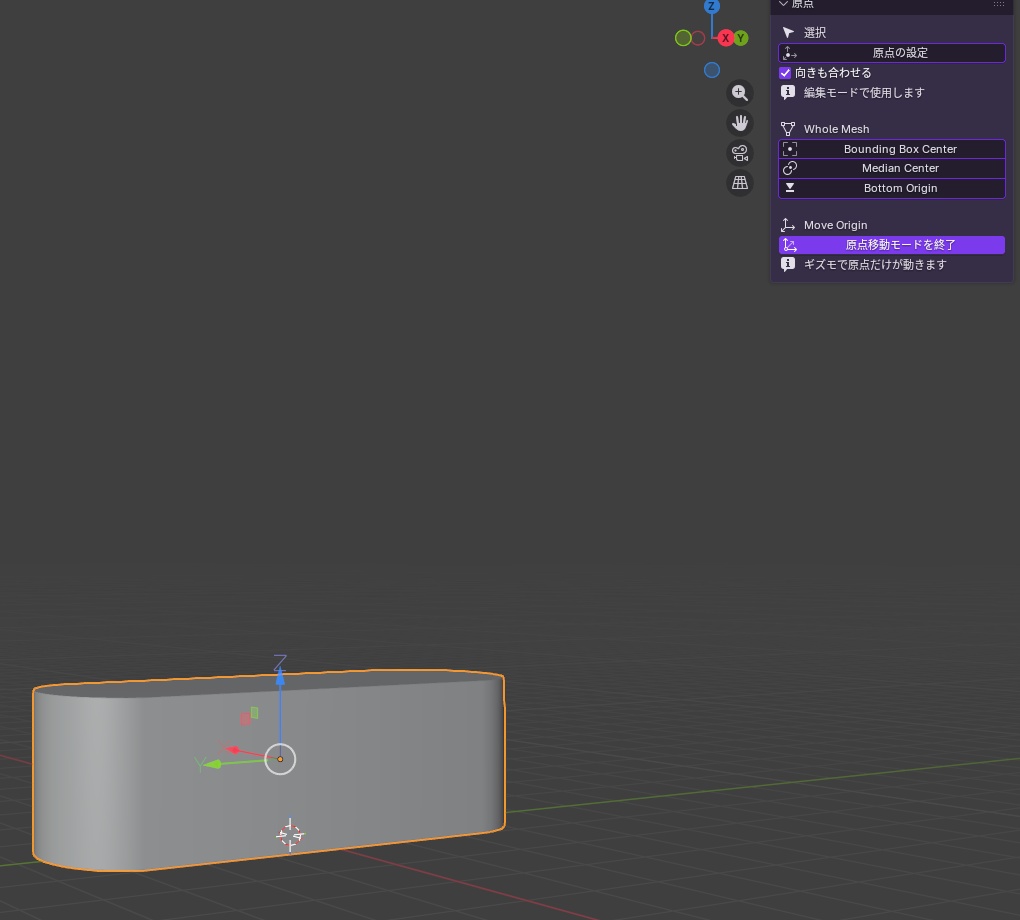Click the panel drag grip dots
The image size is (1020, 920).
click(x=999, y=4)
